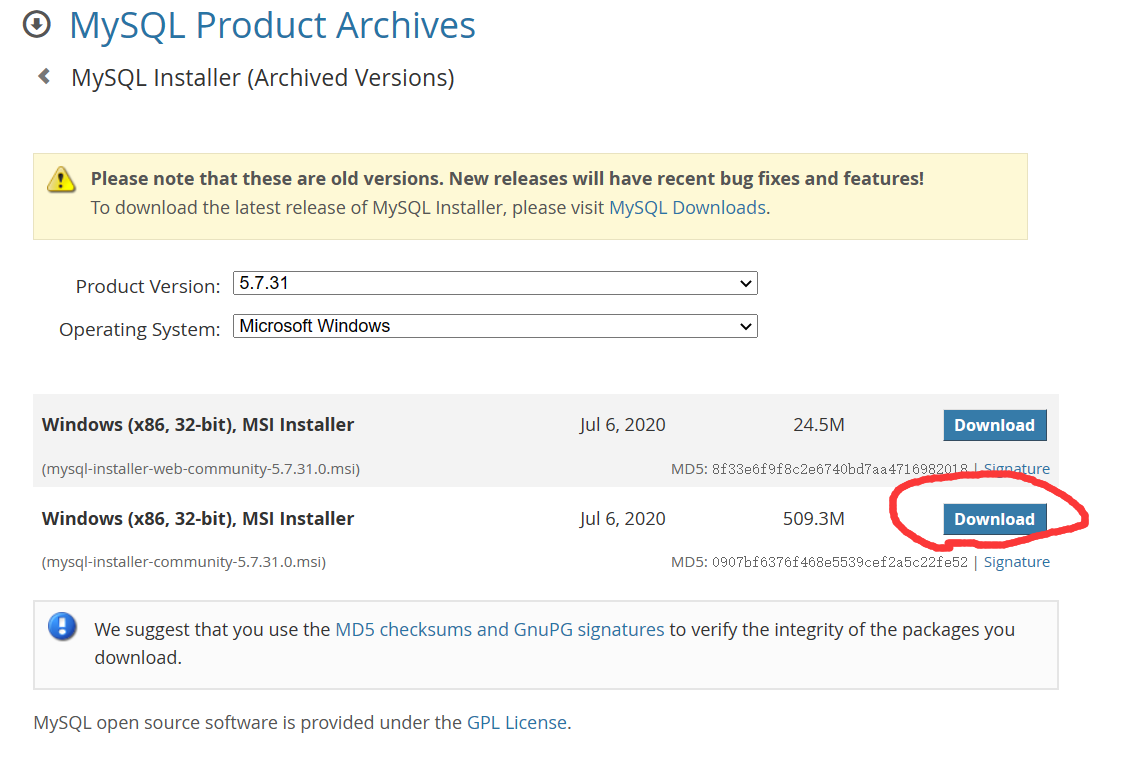Click the mysql-installer-community-5.7.31.0.msi filename
The height and width of the screenshot is (768, 1121).
[184, 562]
